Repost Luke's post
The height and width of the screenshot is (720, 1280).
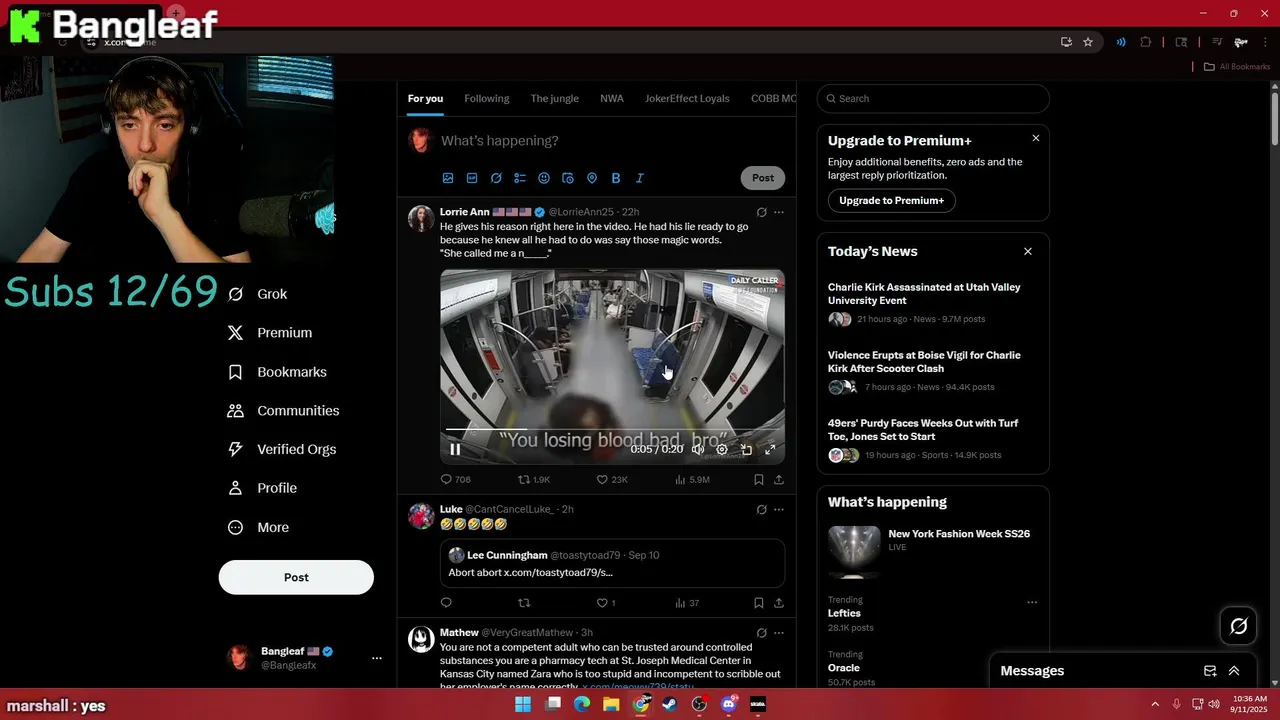(x=524, y=603)
